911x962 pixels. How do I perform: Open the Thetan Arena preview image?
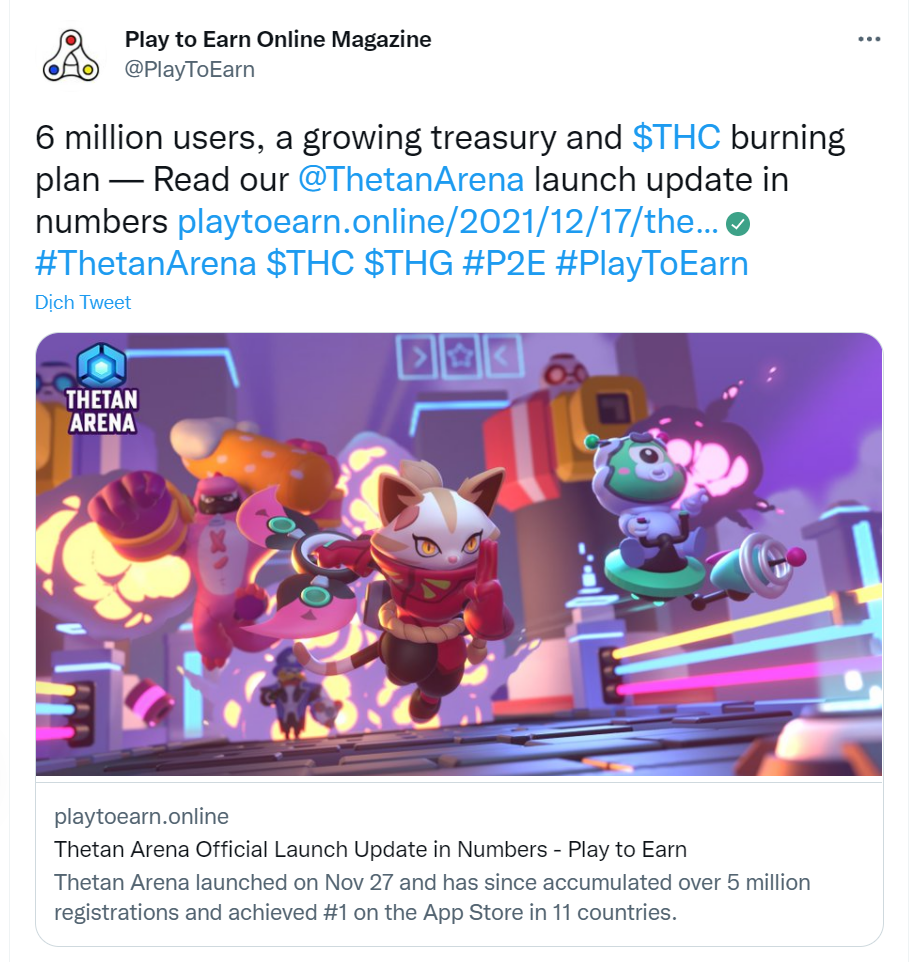point(459,555)
